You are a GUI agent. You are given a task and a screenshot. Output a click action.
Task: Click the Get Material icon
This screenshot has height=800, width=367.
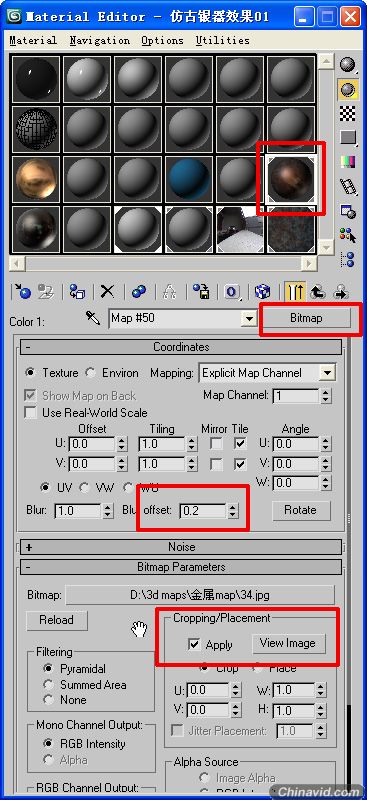[x=22, y=292]
